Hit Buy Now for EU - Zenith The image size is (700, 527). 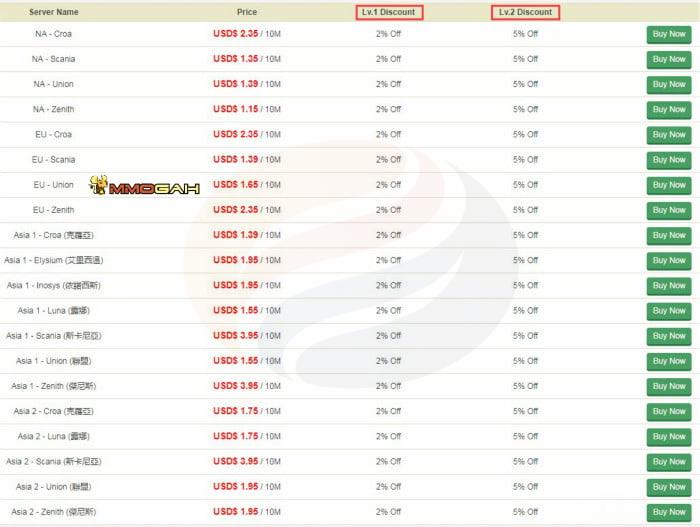(x=668, y=210)
